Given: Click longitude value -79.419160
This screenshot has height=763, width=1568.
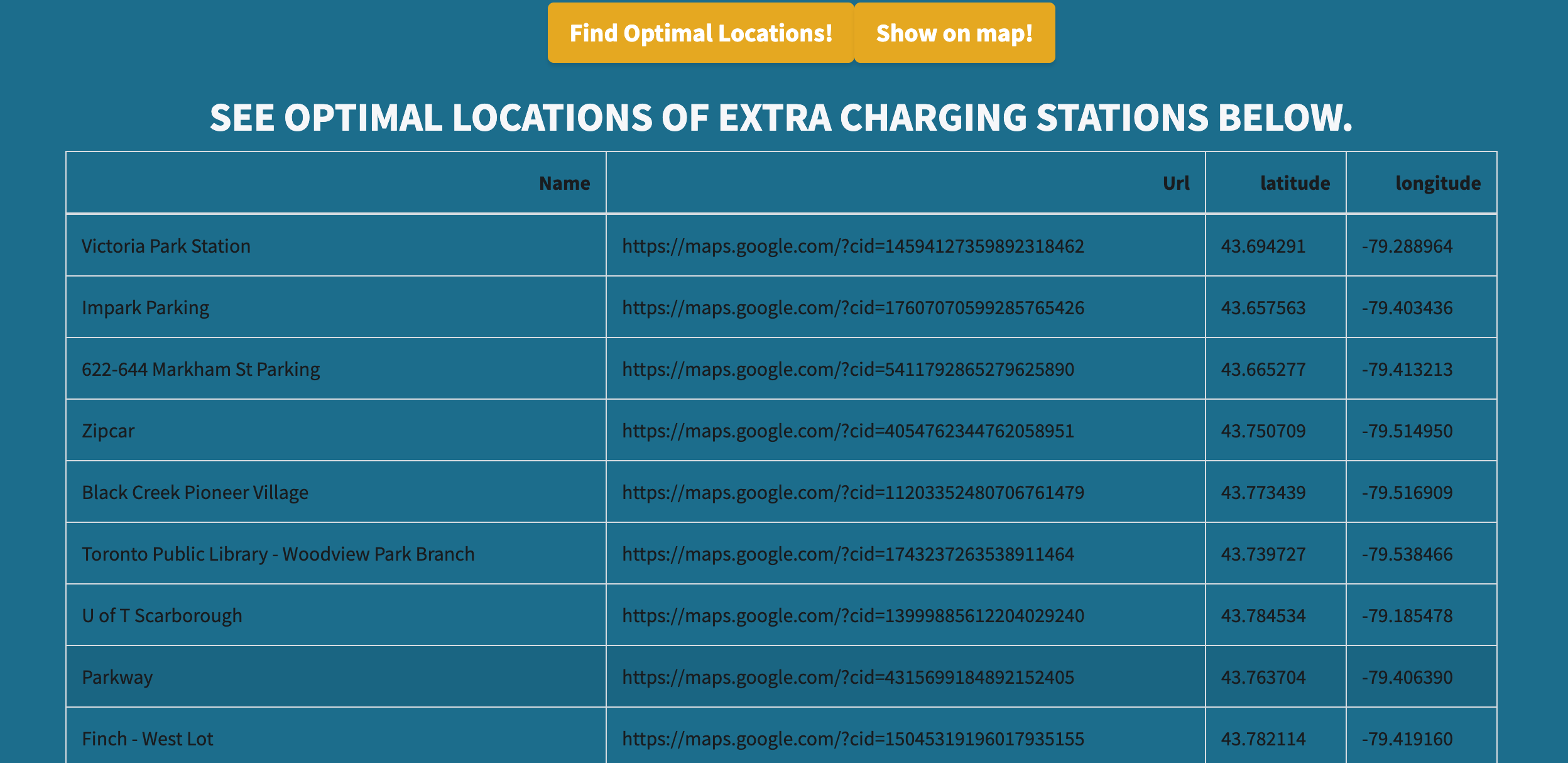Looking at the screenshot, I should tap(1407, 738).
